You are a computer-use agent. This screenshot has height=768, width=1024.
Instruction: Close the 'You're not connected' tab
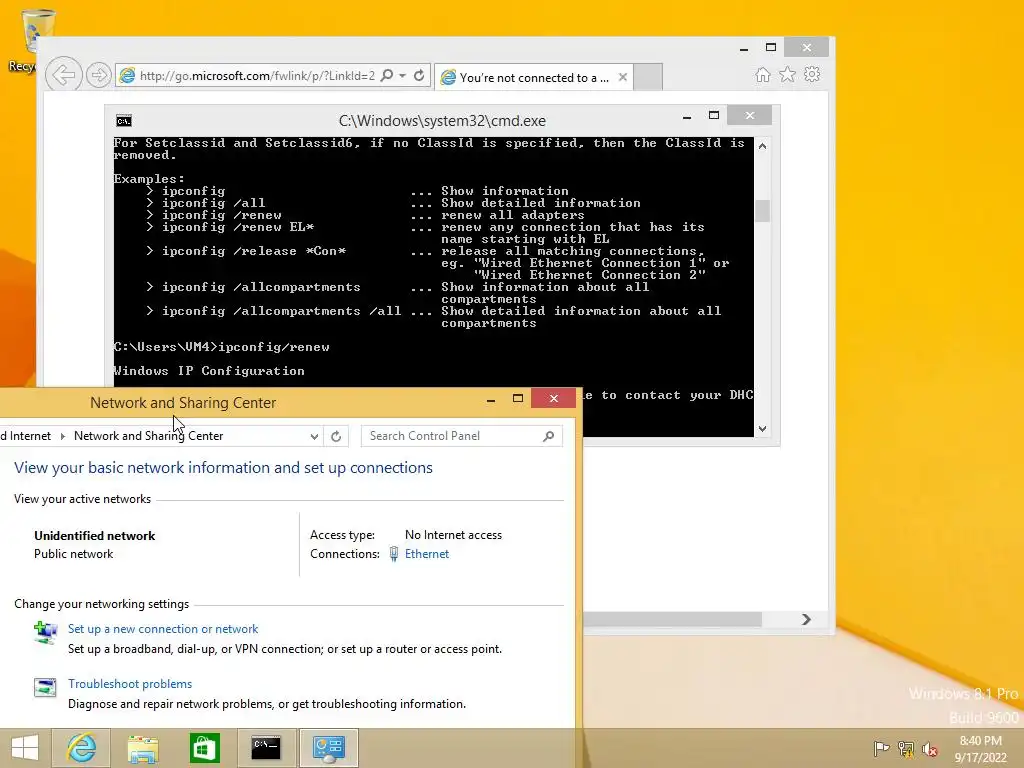click(623, 77)
